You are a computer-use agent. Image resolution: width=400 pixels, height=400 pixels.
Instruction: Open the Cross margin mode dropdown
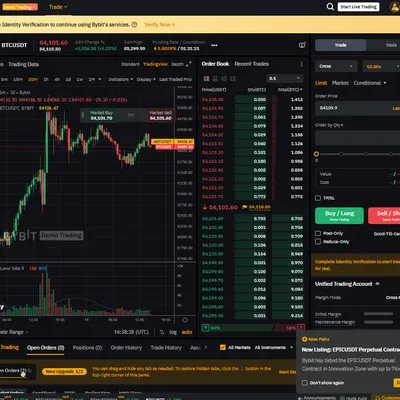click(x=336, y=66)
